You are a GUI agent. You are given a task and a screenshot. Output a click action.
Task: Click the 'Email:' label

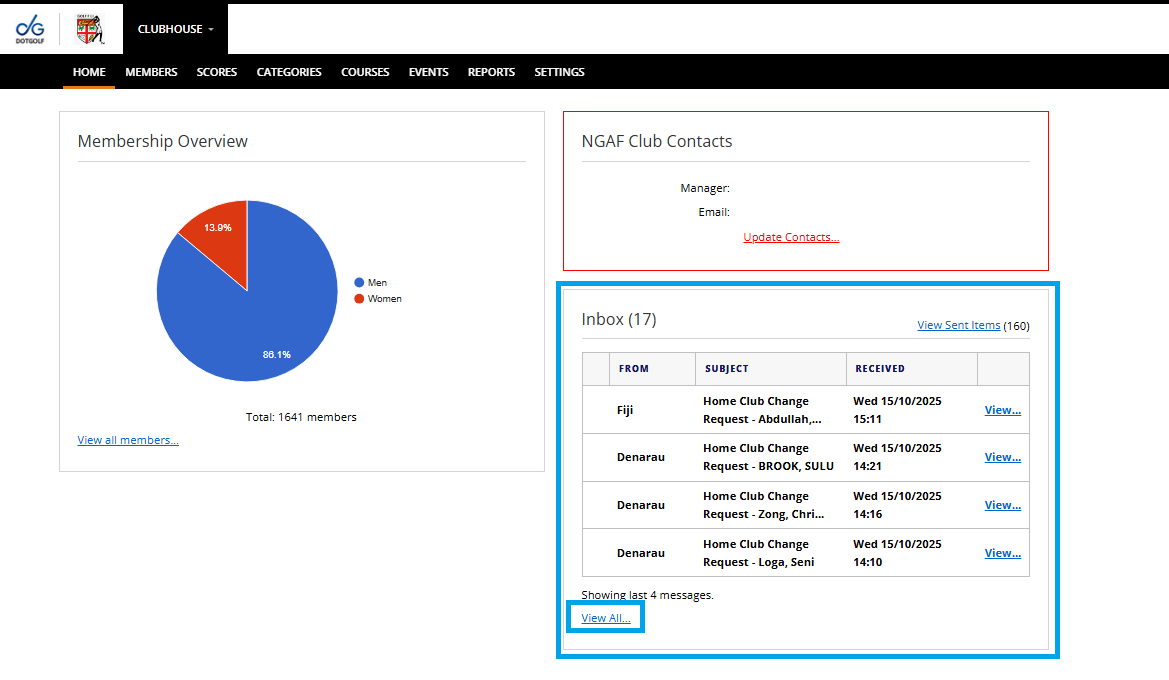[713, 212]
